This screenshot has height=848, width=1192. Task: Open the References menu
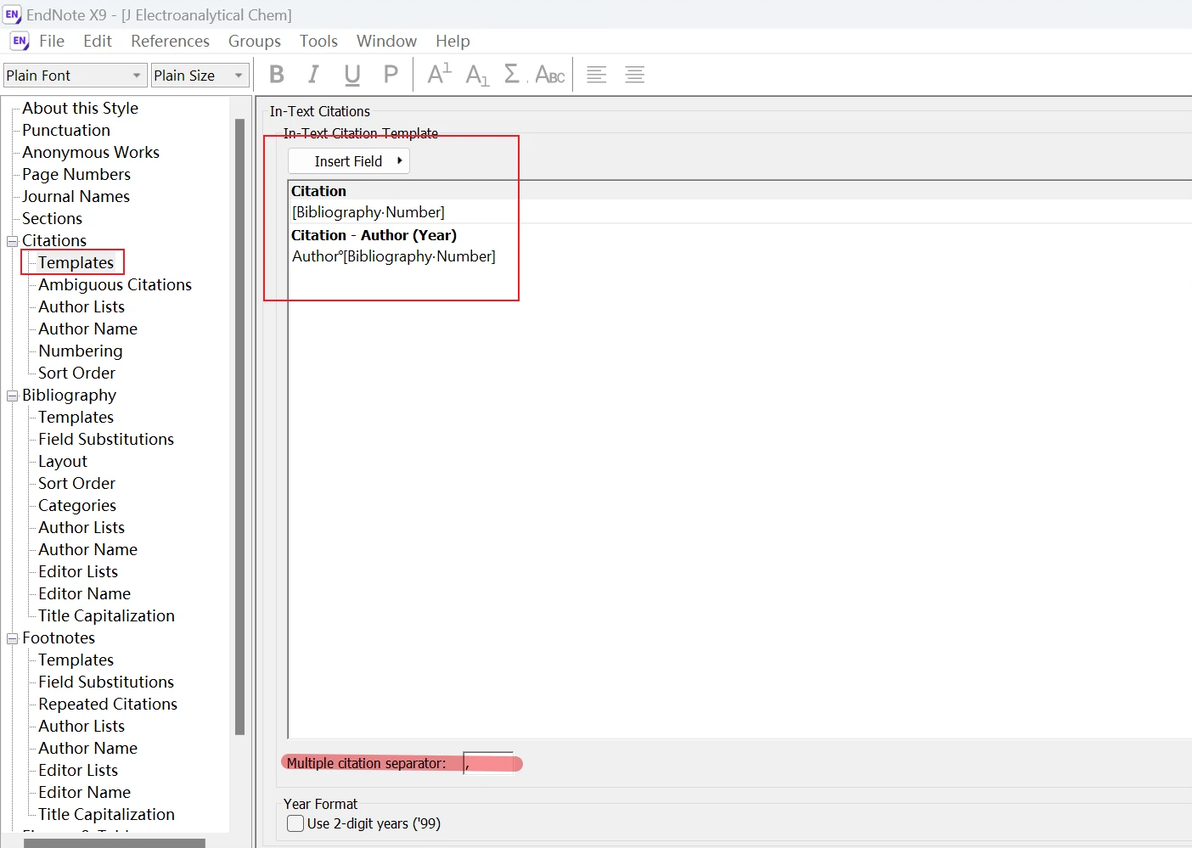point(170,41)
